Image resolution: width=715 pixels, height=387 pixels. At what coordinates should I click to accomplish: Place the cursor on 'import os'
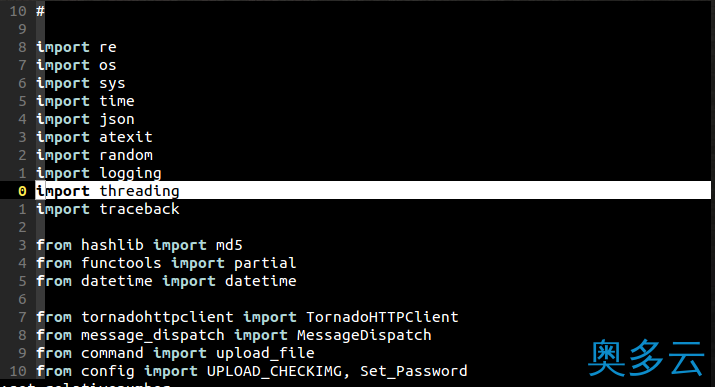pos(77,65)
